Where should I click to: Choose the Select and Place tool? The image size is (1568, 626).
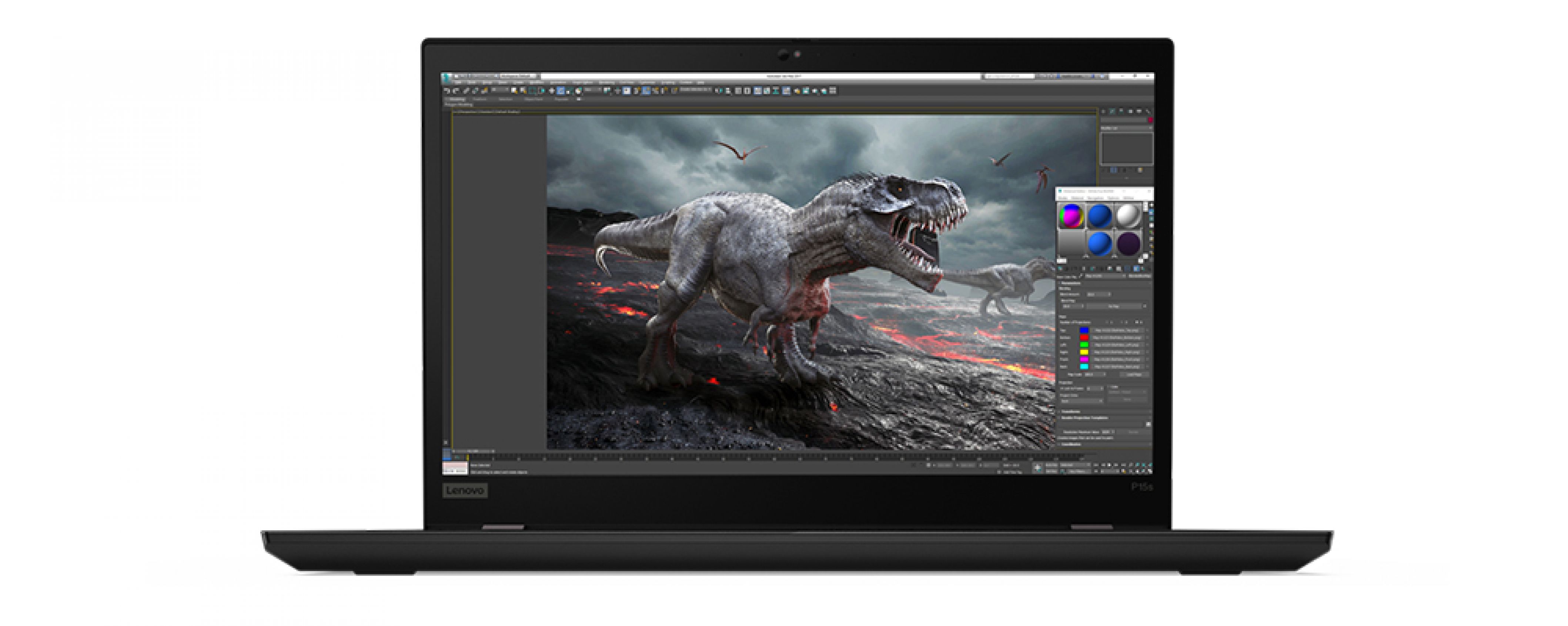click(x=578, y=91)
